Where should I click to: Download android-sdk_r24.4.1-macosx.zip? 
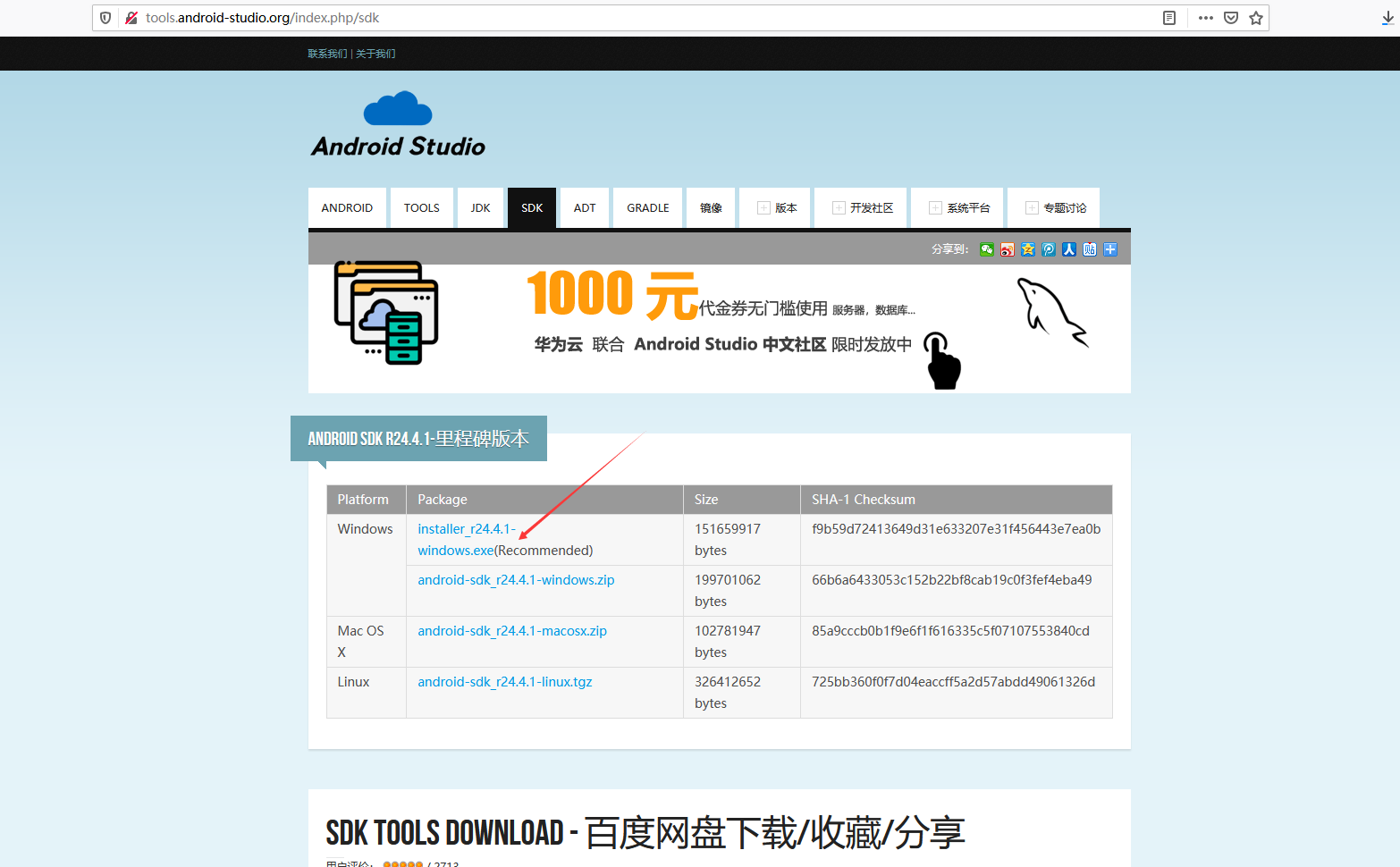(512, 631)
